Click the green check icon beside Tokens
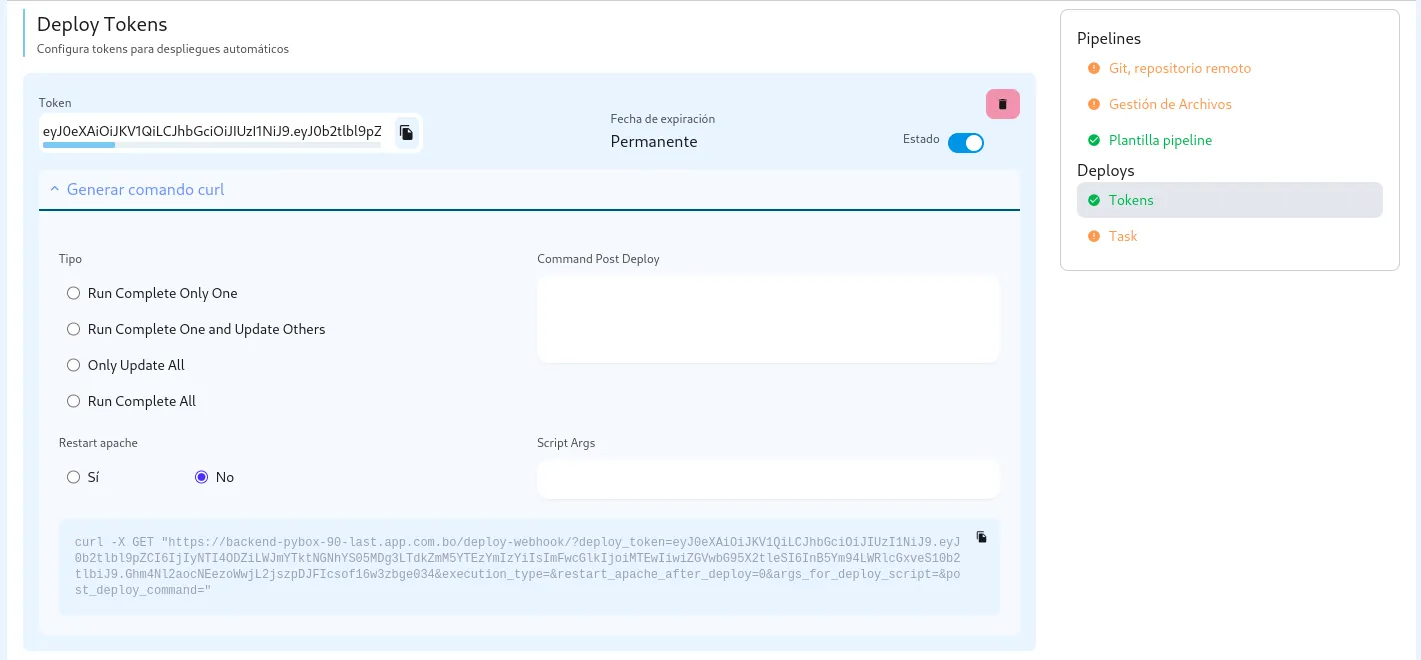Viewport: 1421px width, 660px height. tap(1093, 200)
